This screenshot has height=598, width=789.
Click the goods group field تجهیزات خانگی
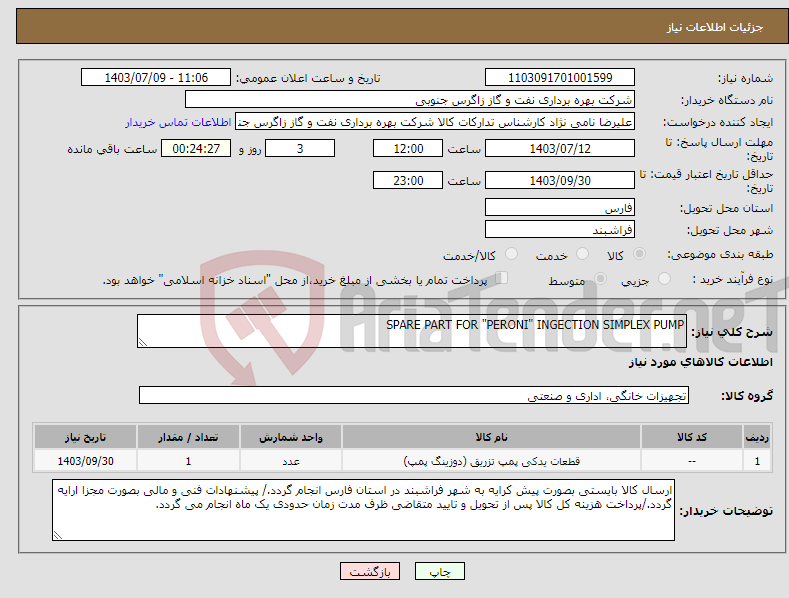[414, 396]
